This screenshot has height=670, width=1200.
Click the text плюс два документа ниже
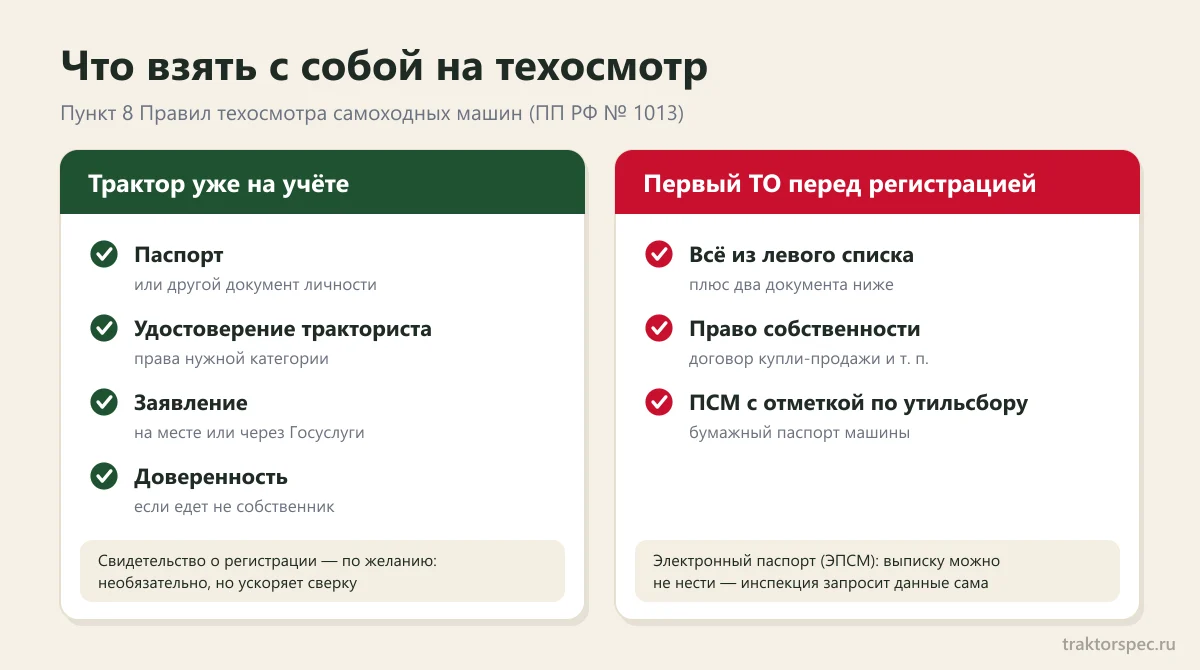(x=791, y=285)
